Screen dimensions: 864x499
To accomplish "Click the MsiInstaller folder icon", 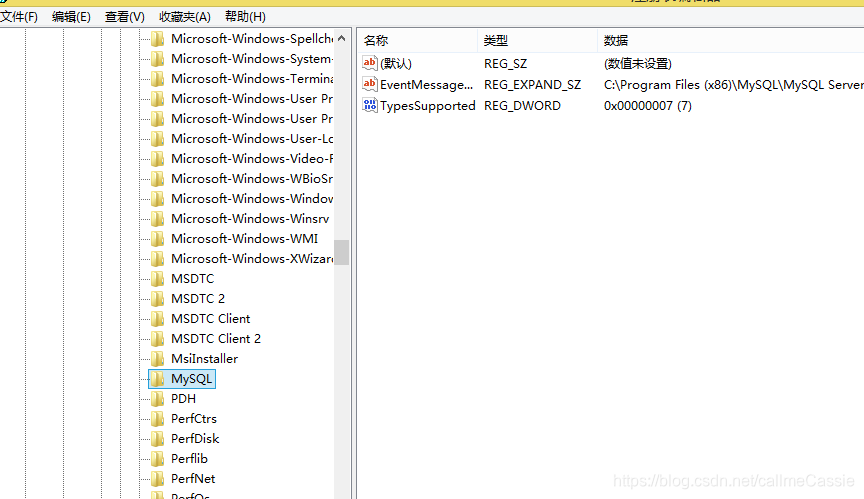I will [158, 359].
